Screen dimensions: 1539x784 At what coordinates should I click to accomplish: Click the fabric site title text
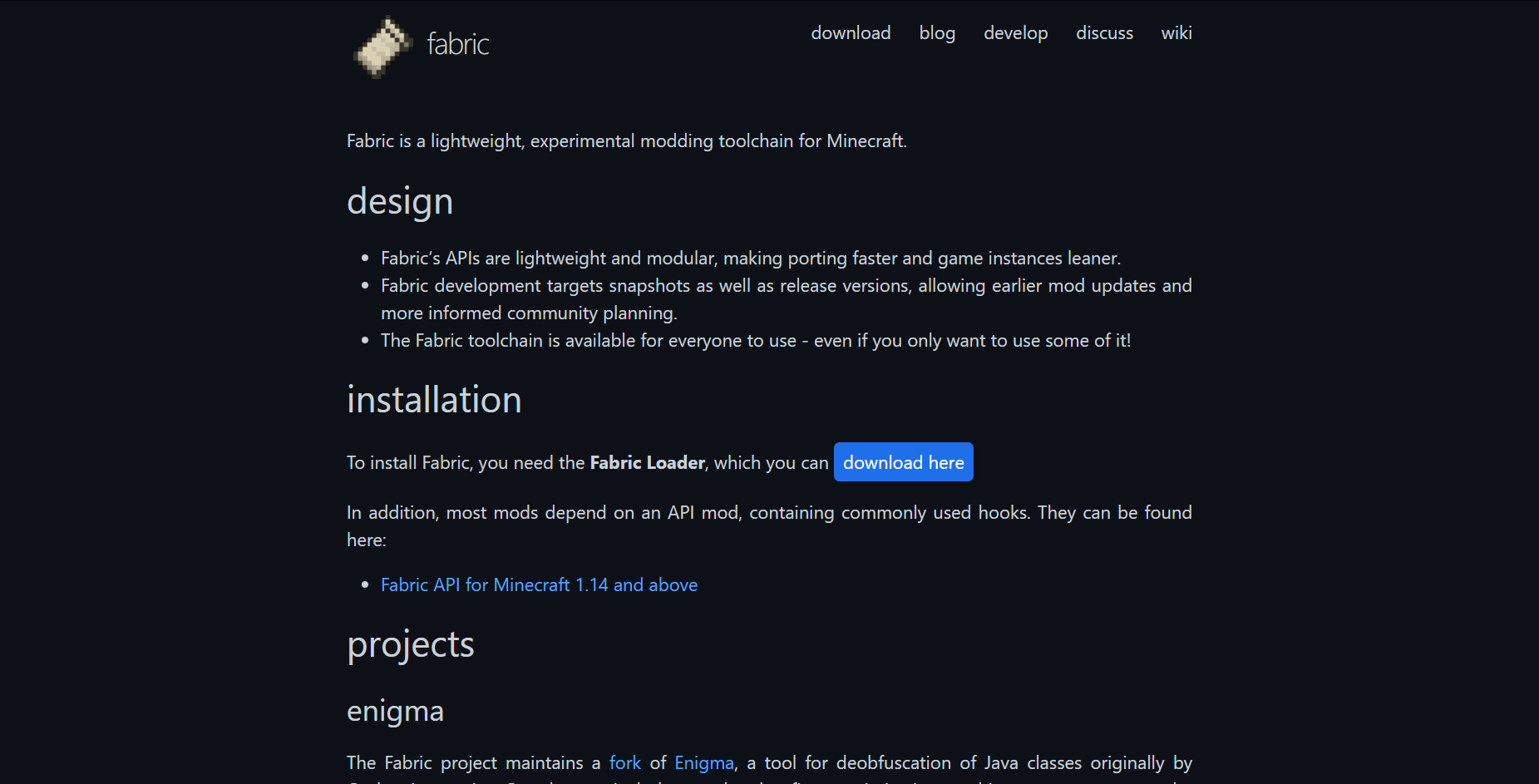point(458,44)
